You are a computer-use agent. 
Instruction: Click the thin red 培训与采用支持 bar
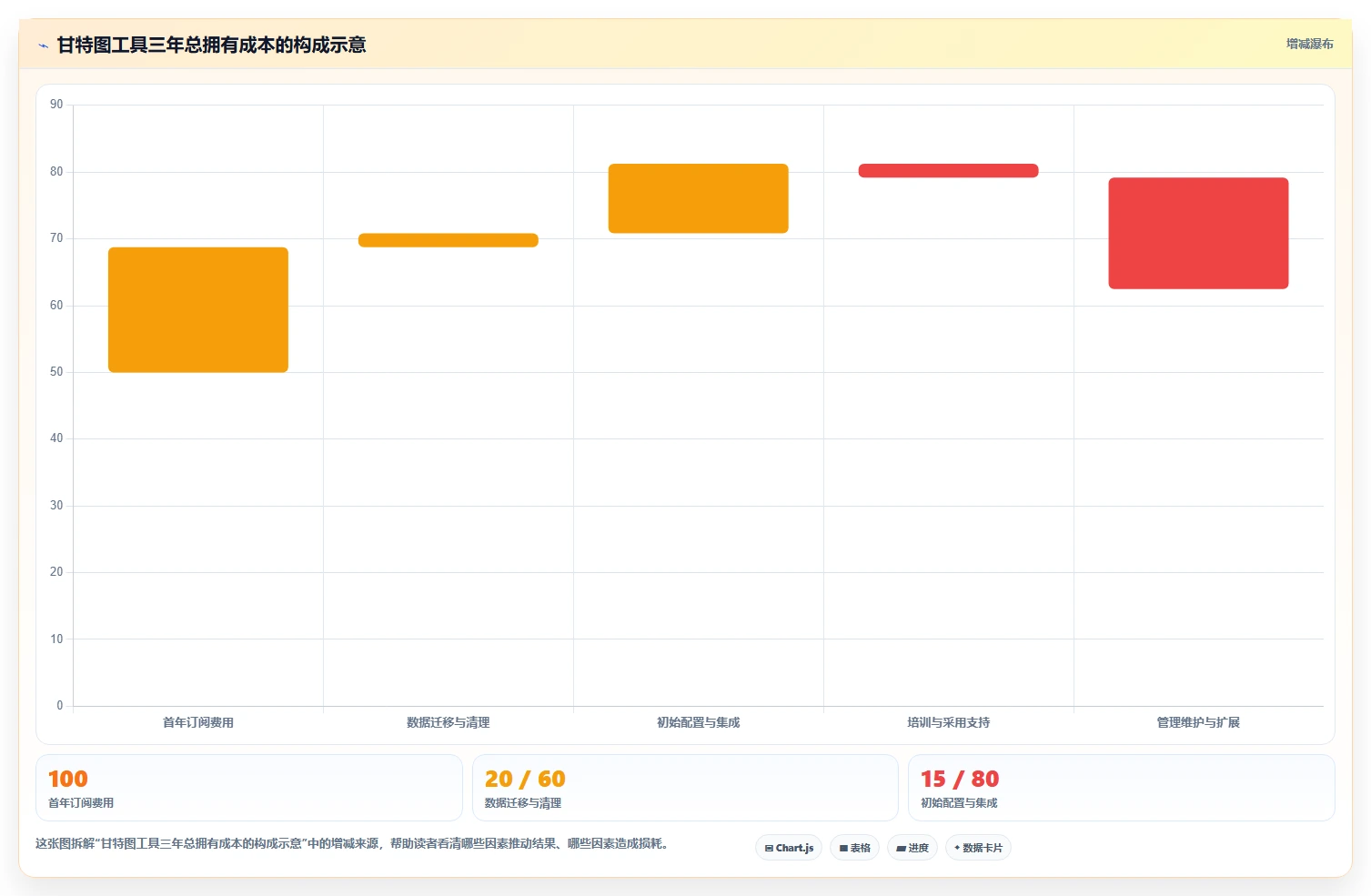(x=948, y=171)
